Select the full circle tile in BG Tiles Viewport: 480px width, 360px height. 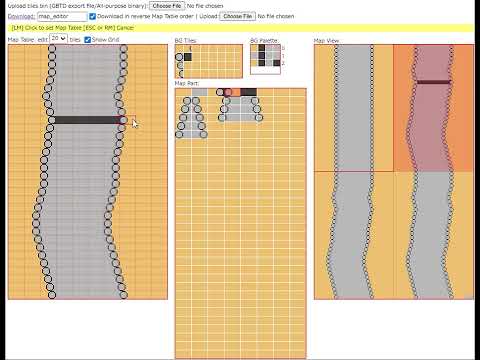(x=179, y=57)
